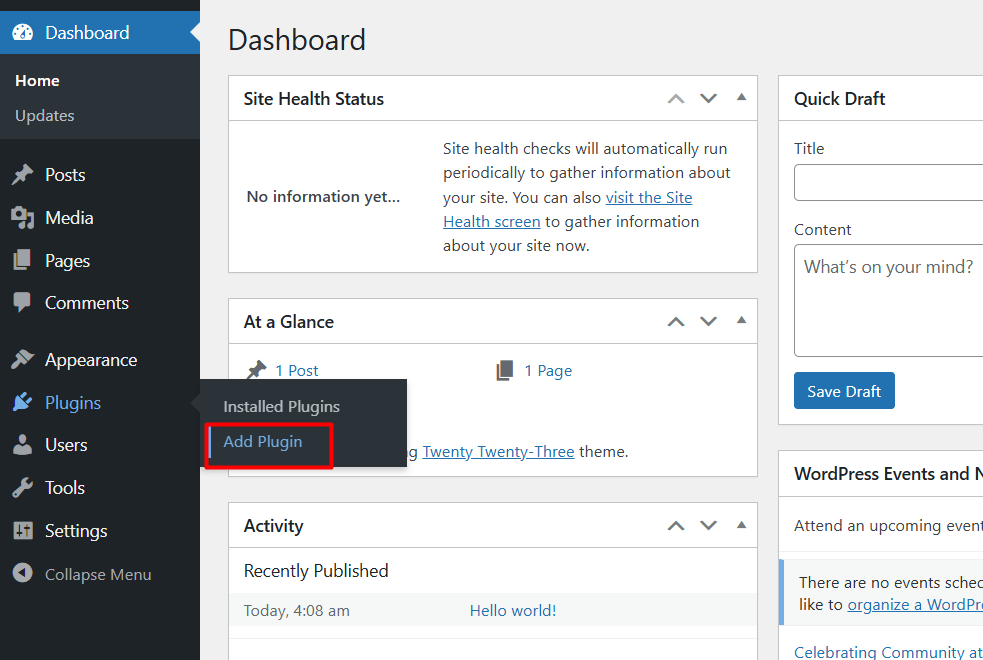Click the Pages icon in sidebar
The height and width of the screenshot is (660, 983).
click(x=22, y=261)
